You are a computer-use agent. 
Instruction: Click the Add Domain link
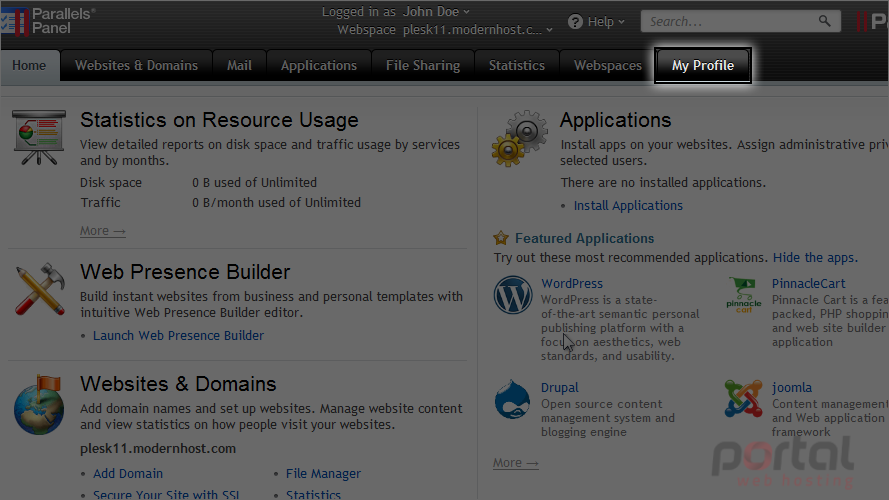pos(128,473)
